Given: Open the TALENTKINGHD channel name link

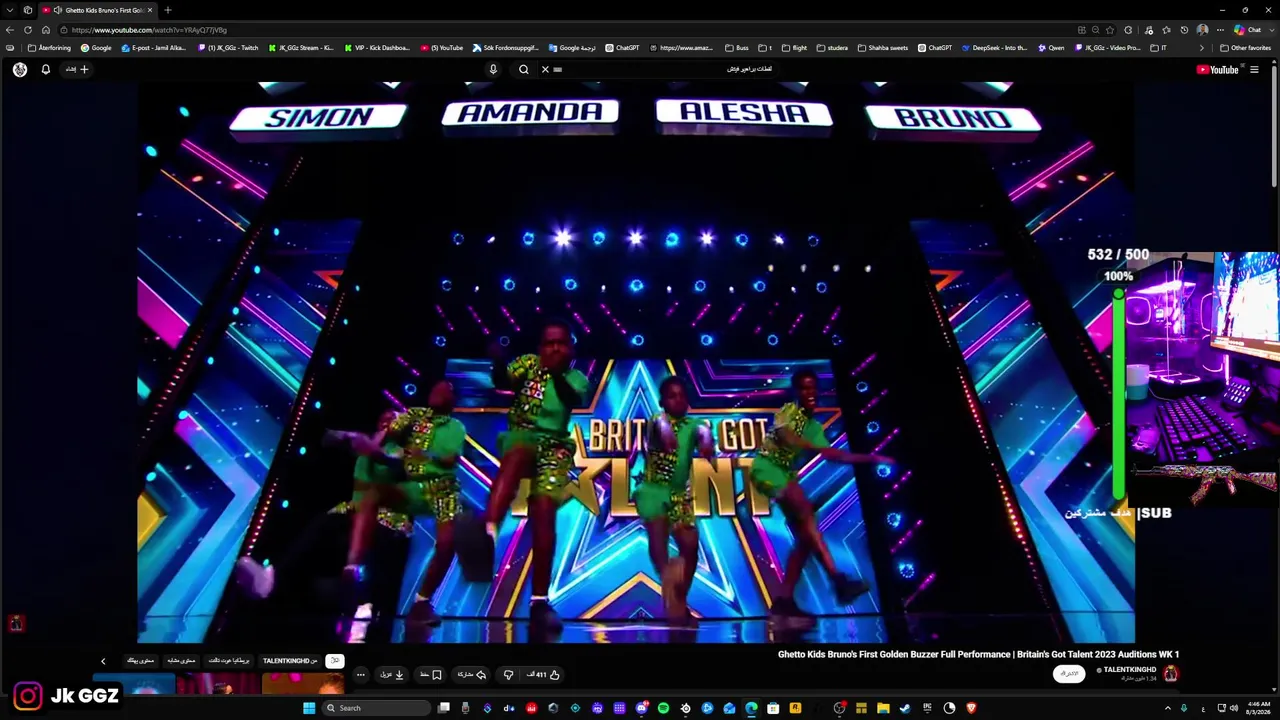Looking at the screenshot, I should [x=1129, y=669].
